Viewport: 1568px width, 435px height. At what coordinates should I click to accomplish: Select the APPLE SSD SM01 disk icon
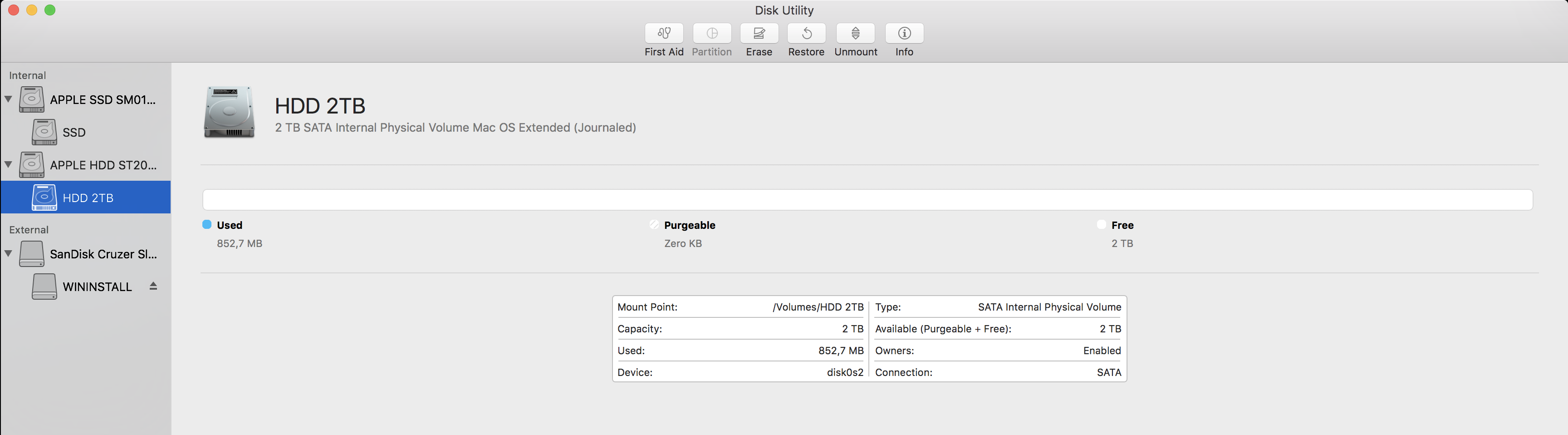(32, 99)
